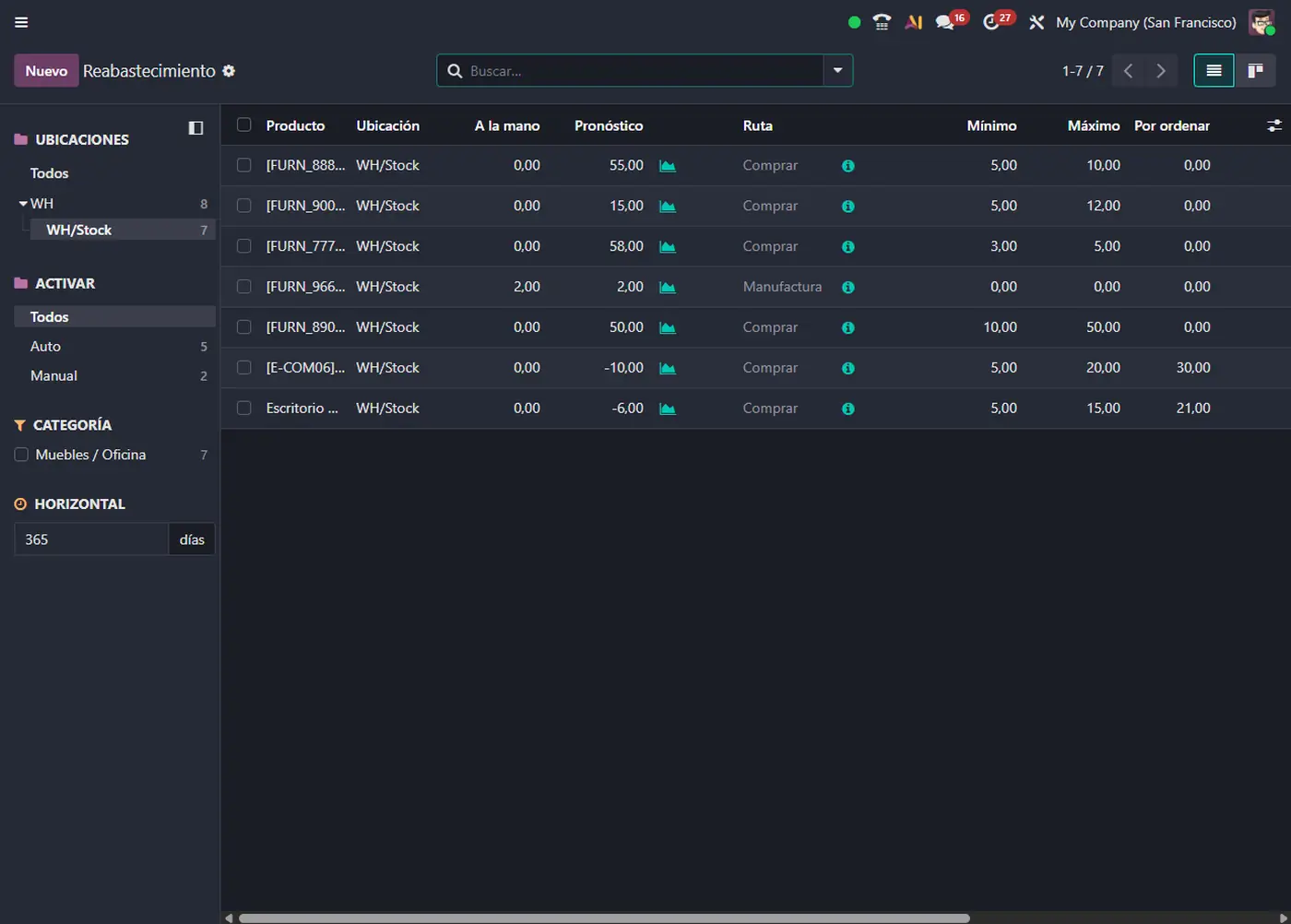Viewport: 1291px width, 924px height.
Task: Collapse the left filter sidebar panel
Action: 195,128
